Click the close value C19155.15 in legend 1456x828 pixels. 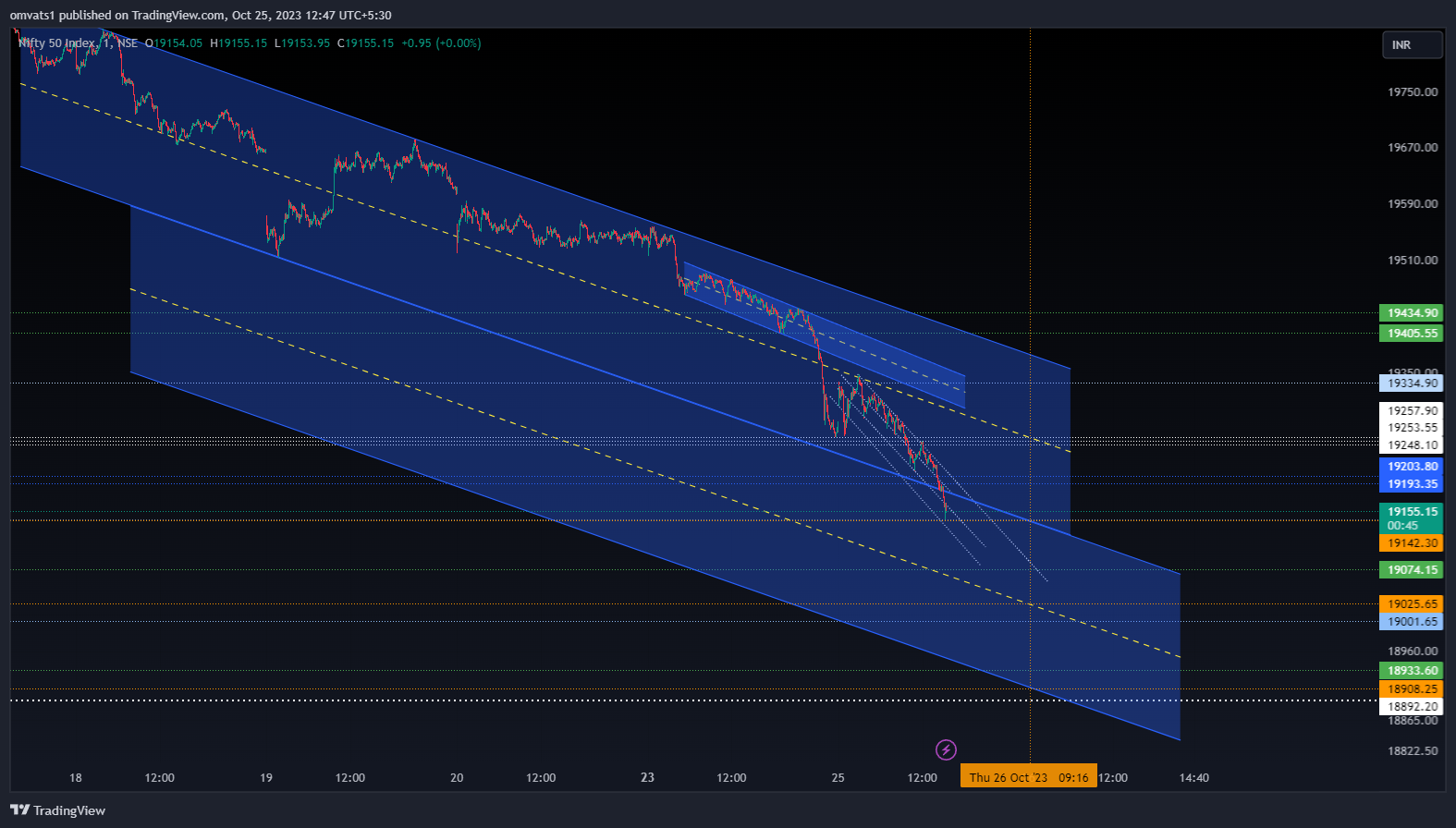pos(365,43)
